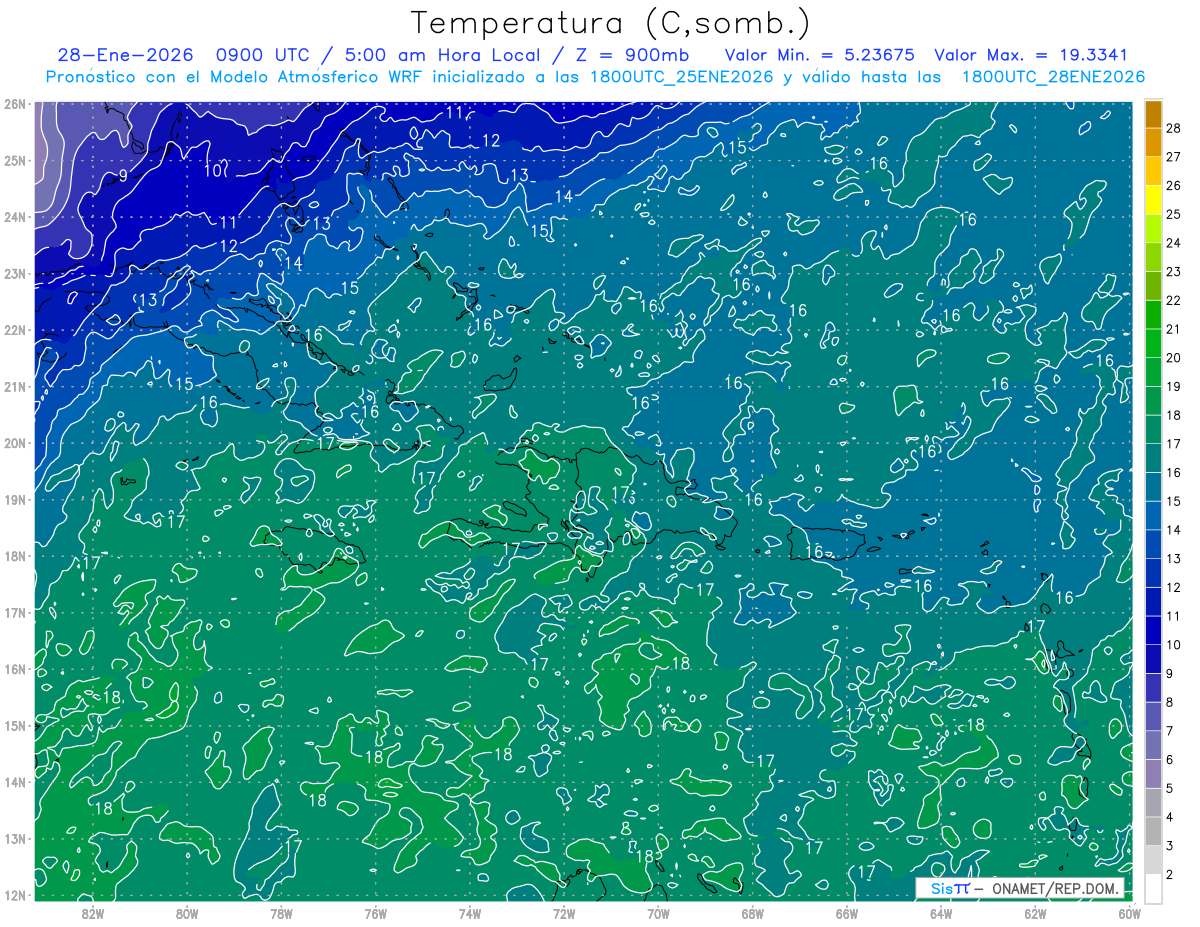Screen dimensions: 1200x927
Task: Click the '19' label on the color scale
Action: [x=1174, y=386]
